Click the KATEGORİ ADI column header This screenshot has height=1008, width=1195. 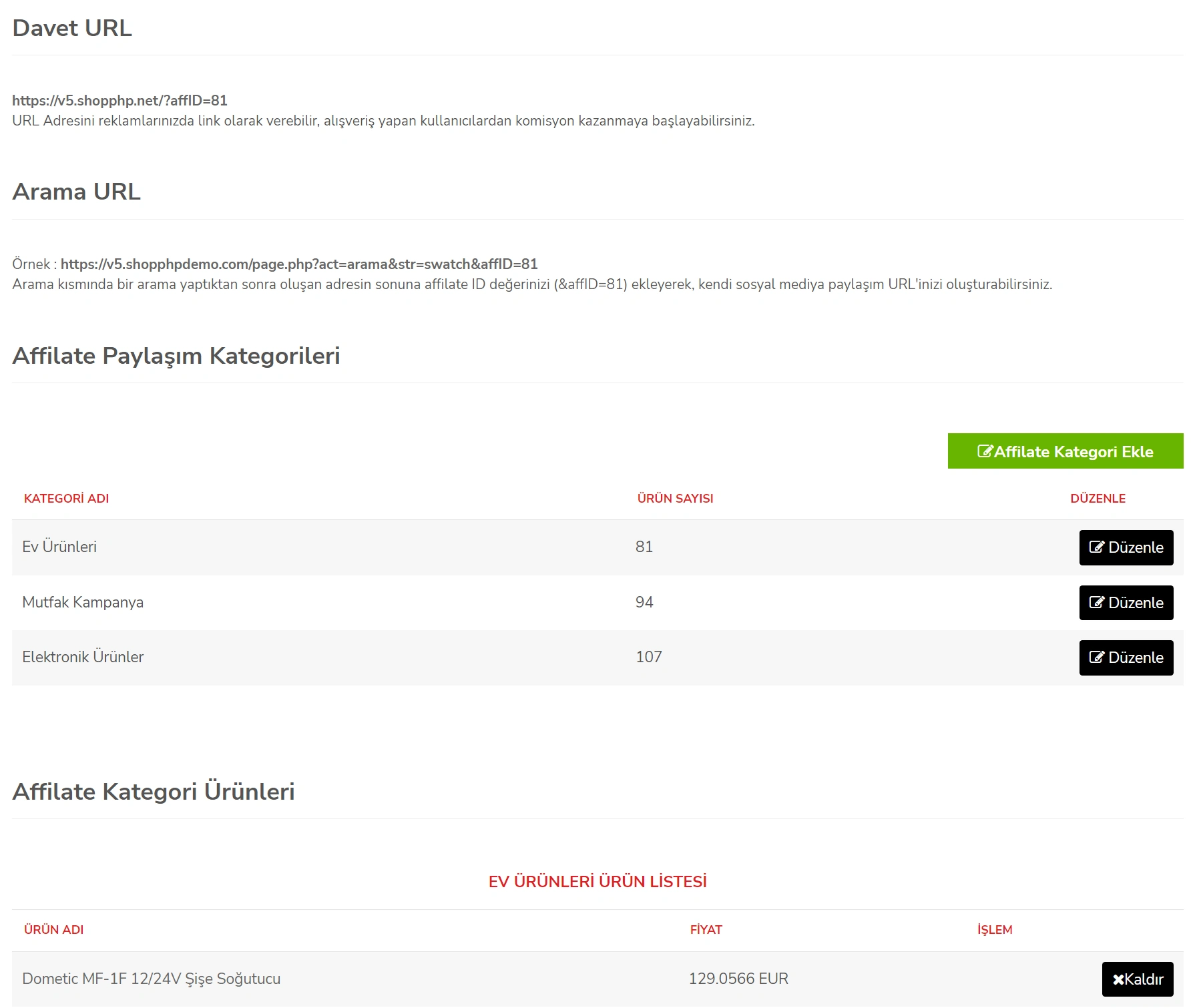pos(66,499)
